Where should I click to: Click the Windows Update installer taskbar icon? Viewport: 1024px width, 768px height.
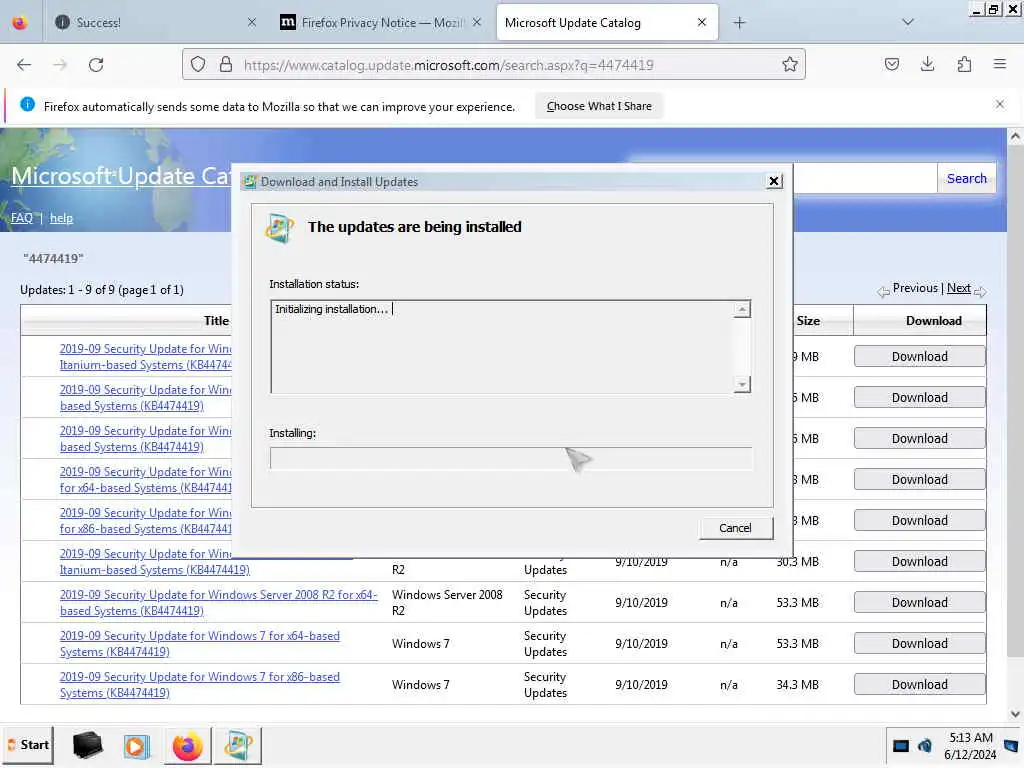[238, 746]
